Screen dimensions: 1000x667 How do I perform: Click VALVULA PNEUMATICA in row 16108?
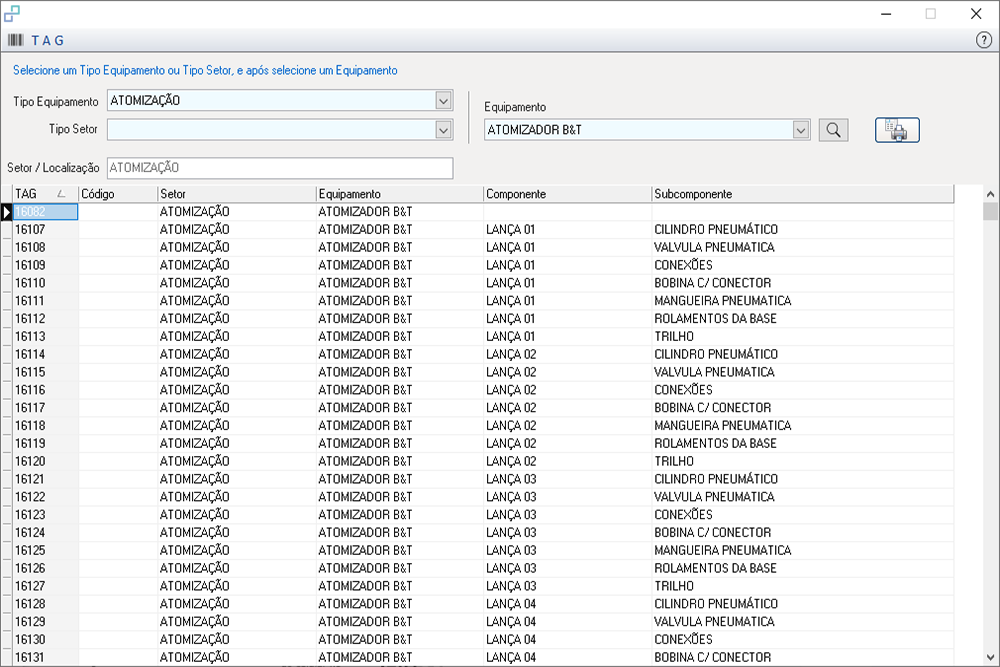coord(714,247)
